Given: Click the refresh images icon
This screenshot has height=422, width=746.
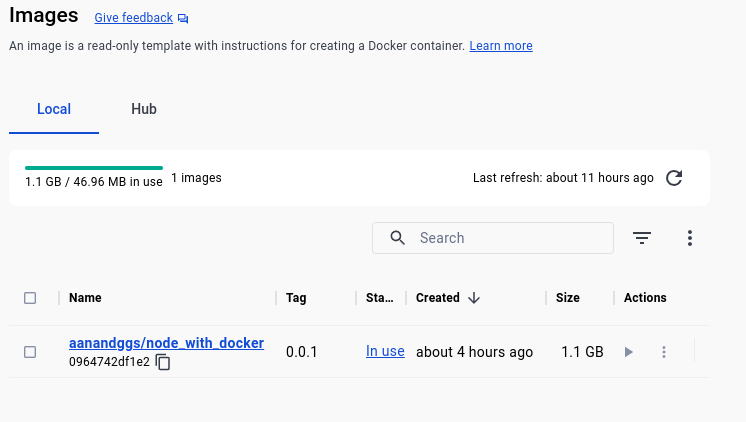Looking at the screenshot, I should (674, 178).
